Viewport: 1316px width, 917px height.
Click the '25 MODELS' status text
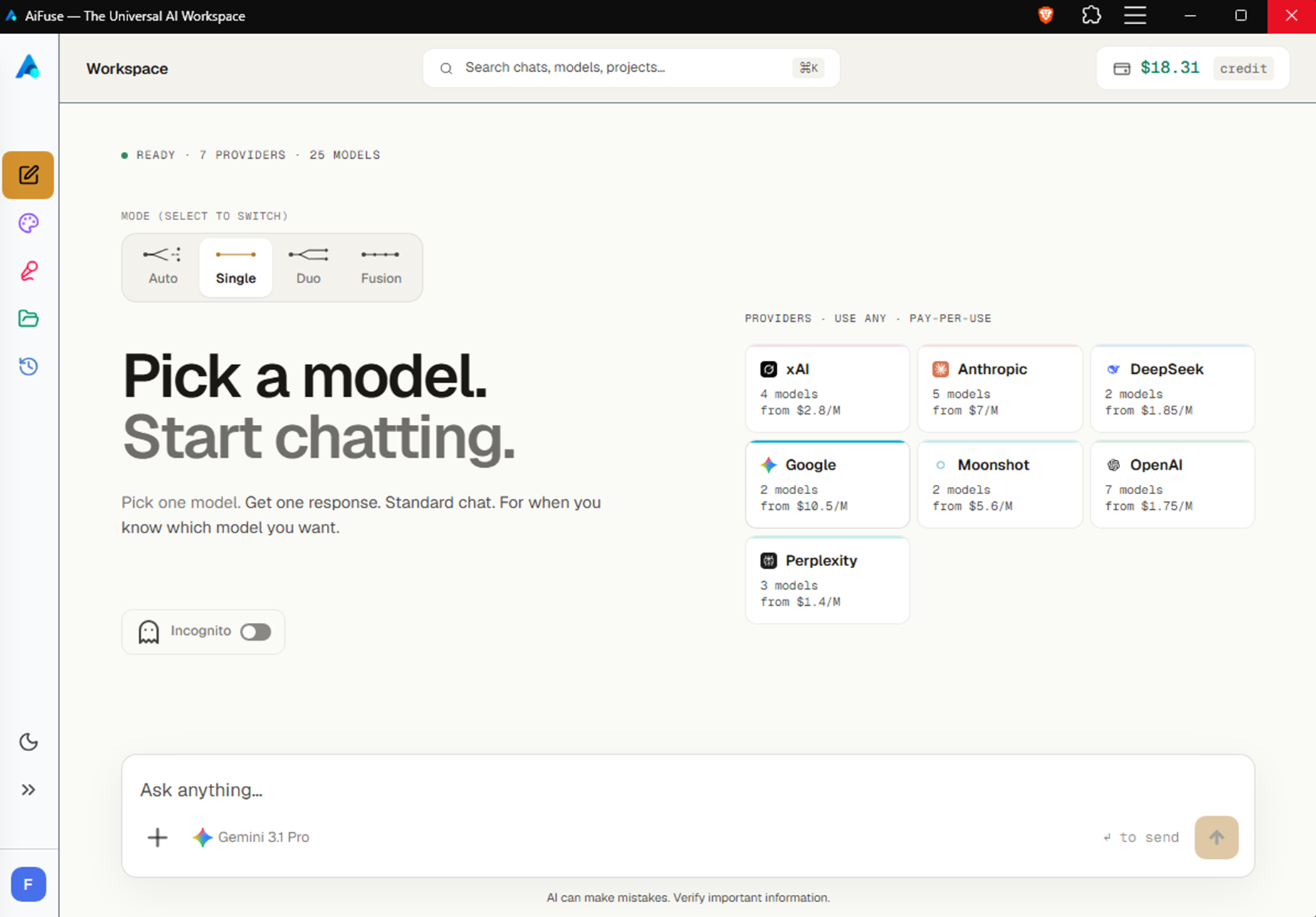point(345,155)
